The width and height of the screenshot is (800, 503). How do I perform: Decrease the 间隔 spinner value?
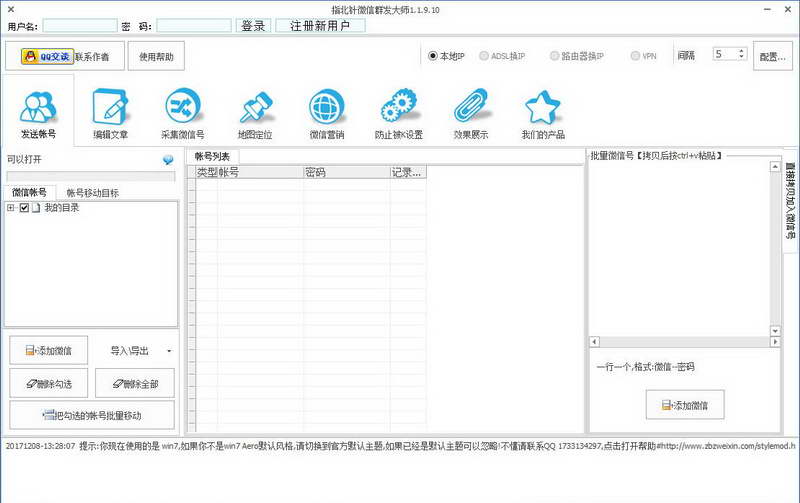pos(742,57)
